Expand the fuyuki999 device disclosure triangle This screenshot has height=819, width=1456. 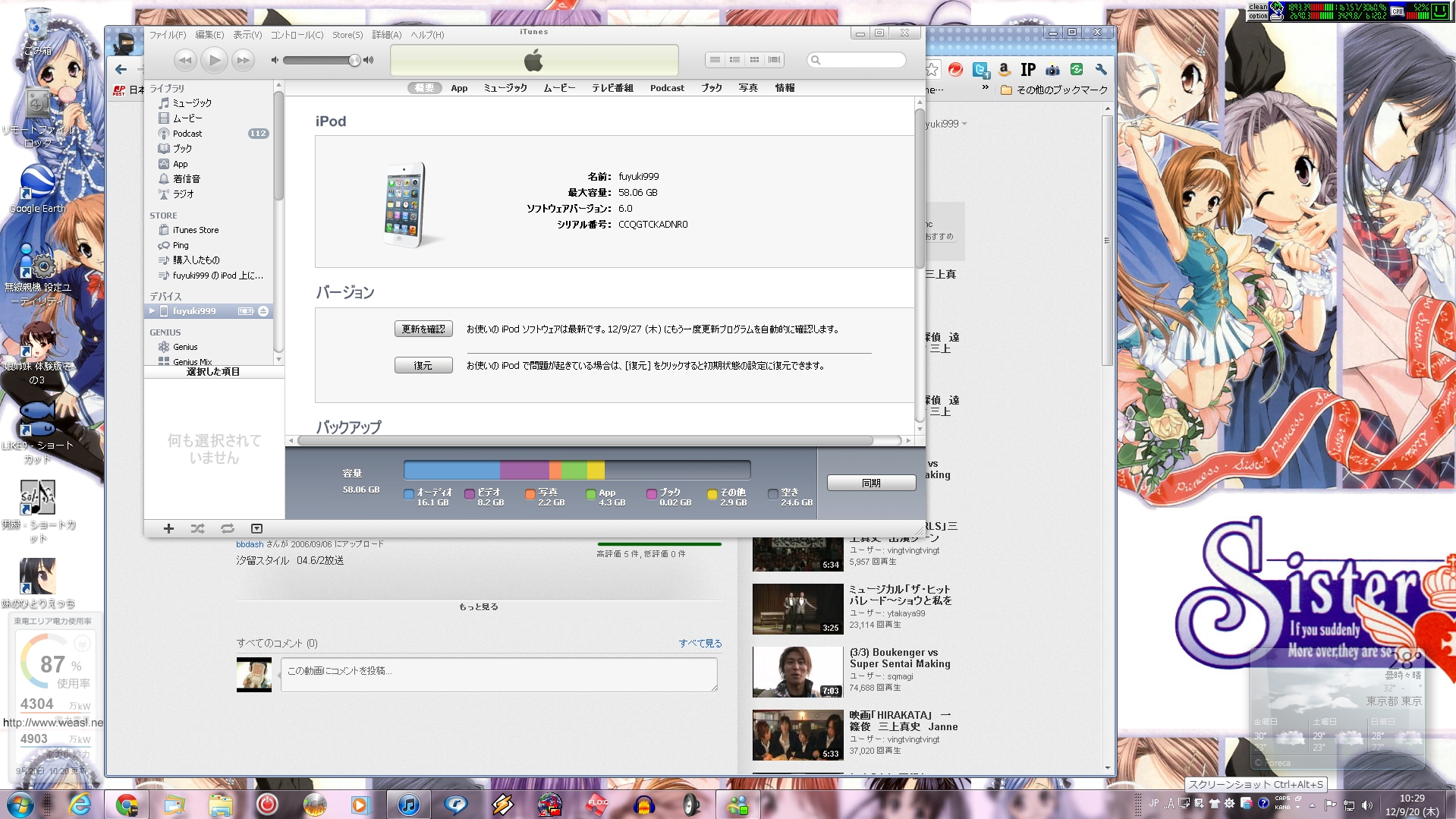tap(152, 311)
